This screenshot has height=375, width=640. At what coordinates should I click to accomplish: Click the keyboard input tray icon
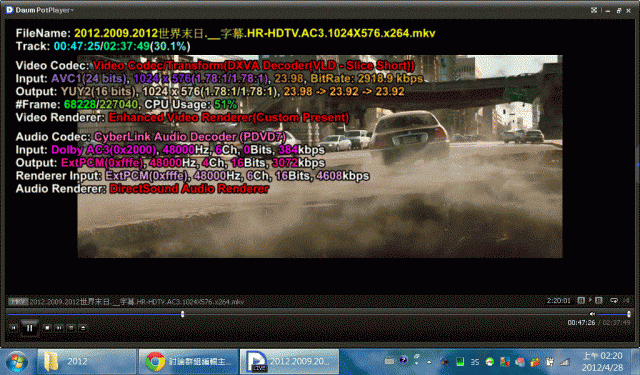[389, 361]
